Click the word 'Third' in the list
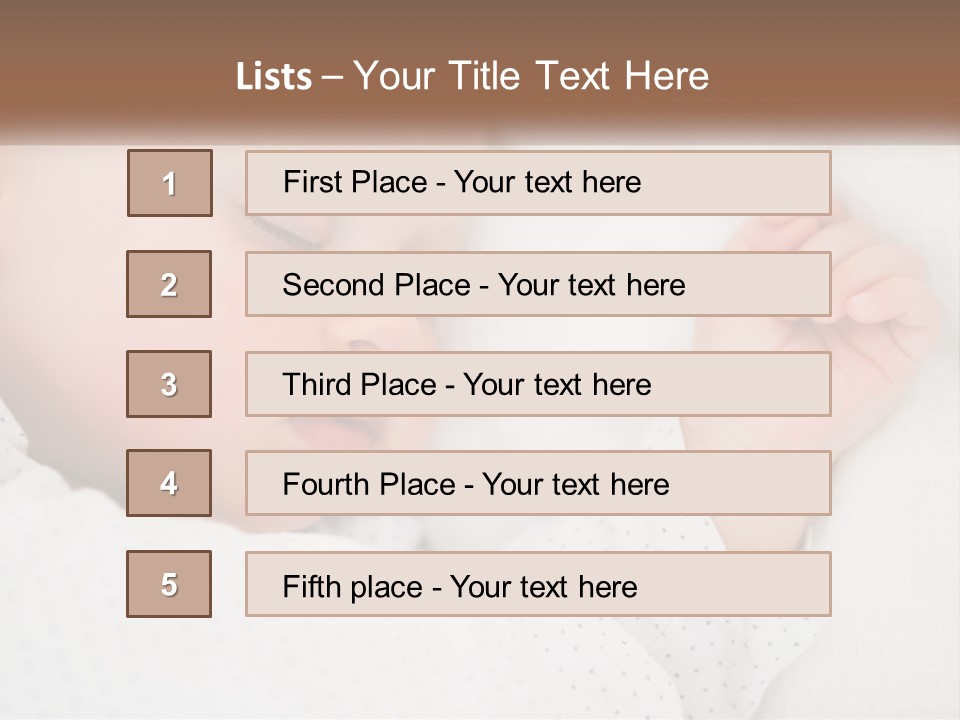This screenshot has width=960, height=720. click(x=317, y=385)
